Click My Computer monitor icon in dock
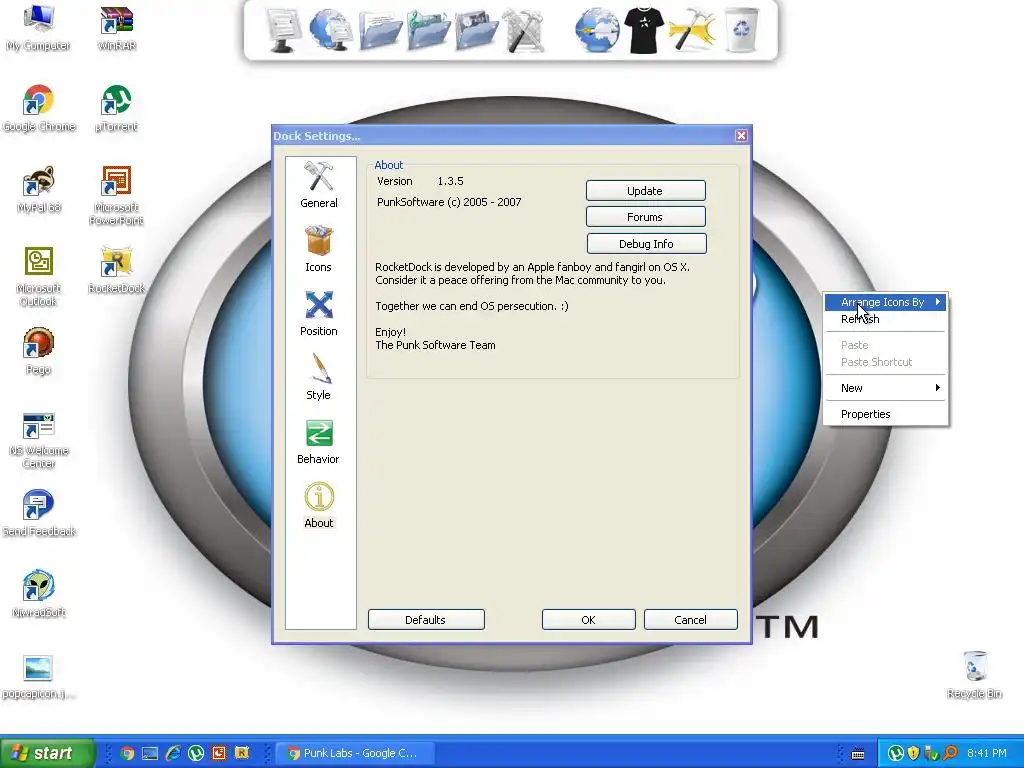The height and width of the screenshot is (768, 1024). 283,30
